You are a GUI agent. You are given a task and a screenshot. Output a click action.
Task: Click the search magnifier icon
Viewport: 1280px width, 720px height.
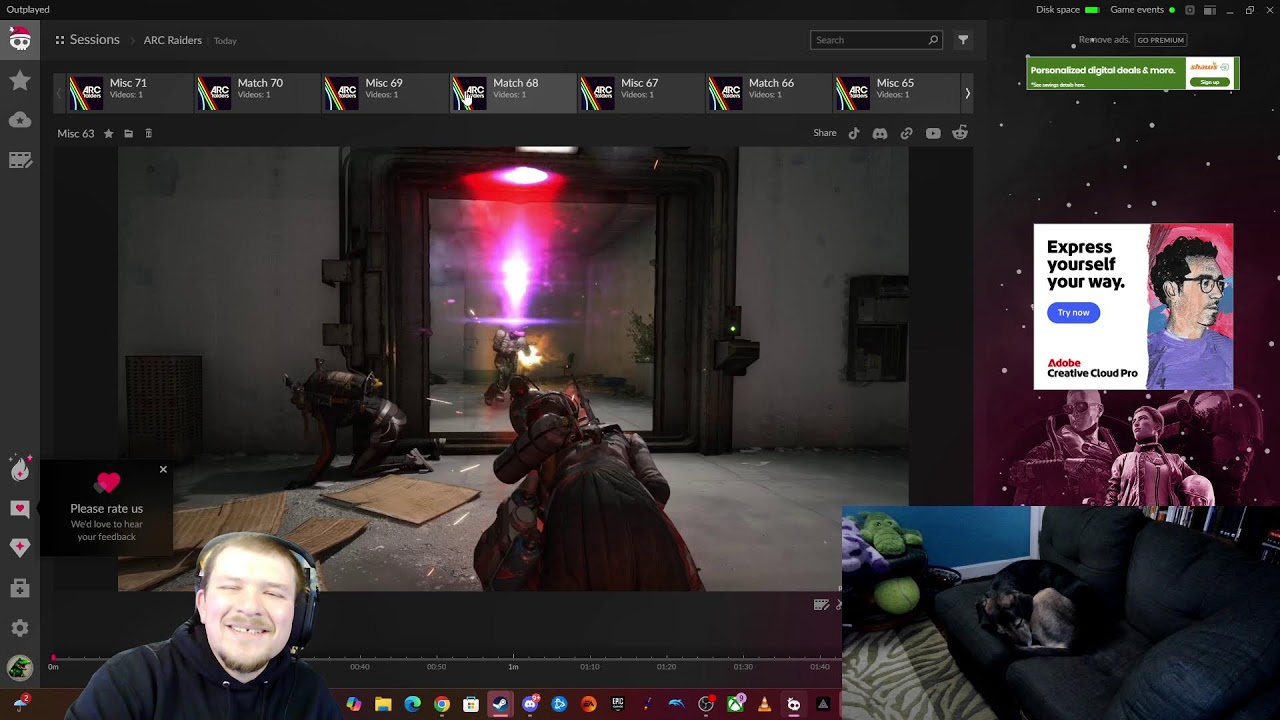click(933, 40)
